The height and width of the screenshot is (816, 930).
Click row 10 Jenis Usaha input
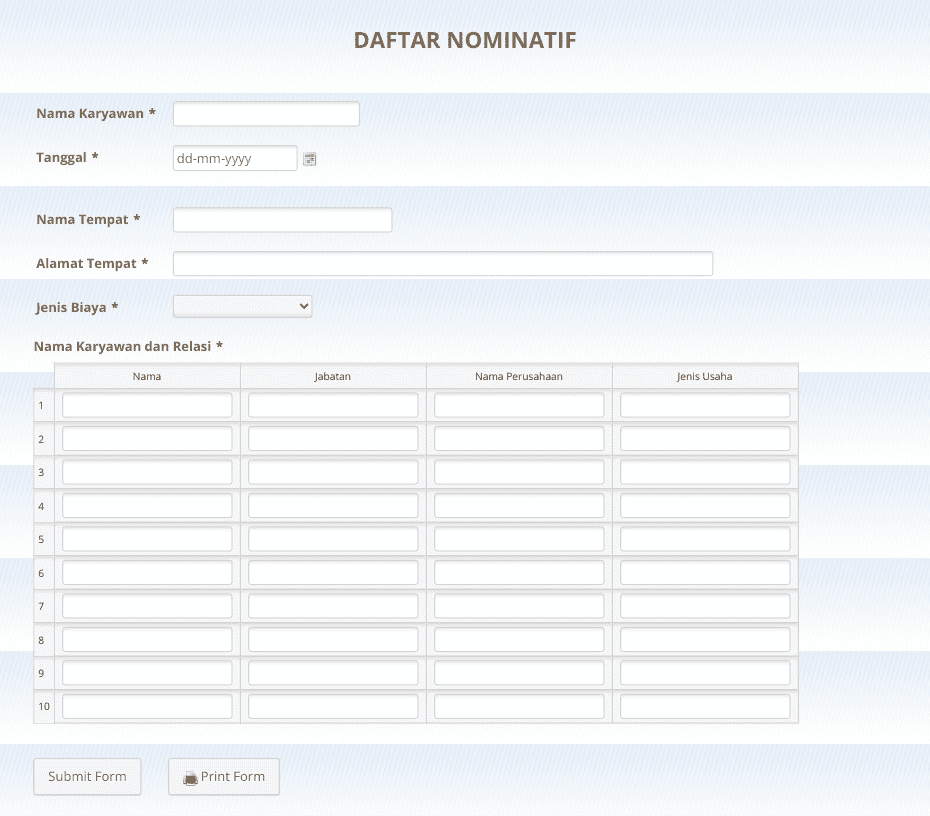[x=704, y=706]
